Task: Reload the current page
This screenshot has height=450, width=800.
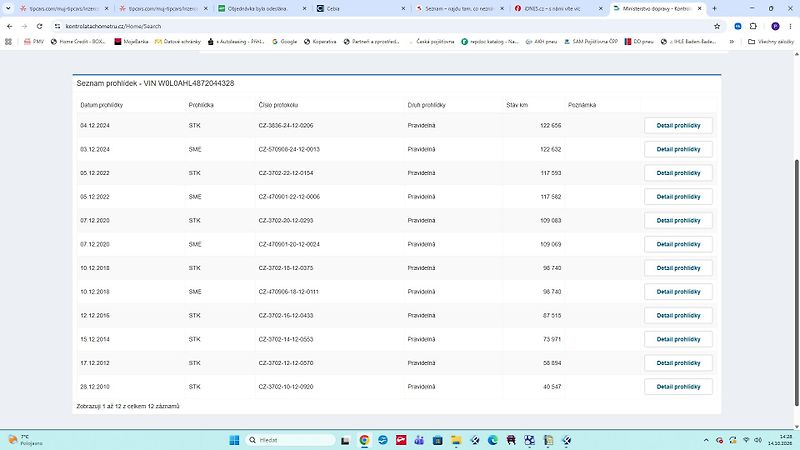Action: (39, 26)
